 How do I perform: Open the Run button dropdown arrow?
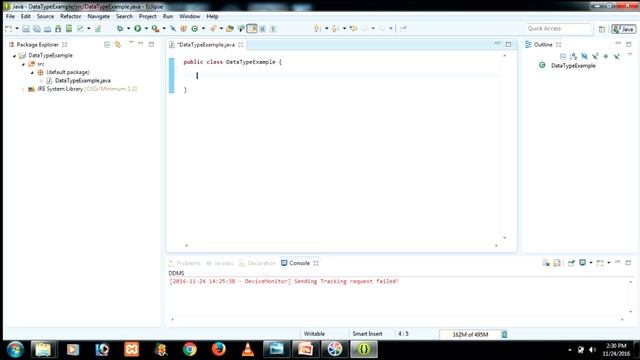[146, 29]
